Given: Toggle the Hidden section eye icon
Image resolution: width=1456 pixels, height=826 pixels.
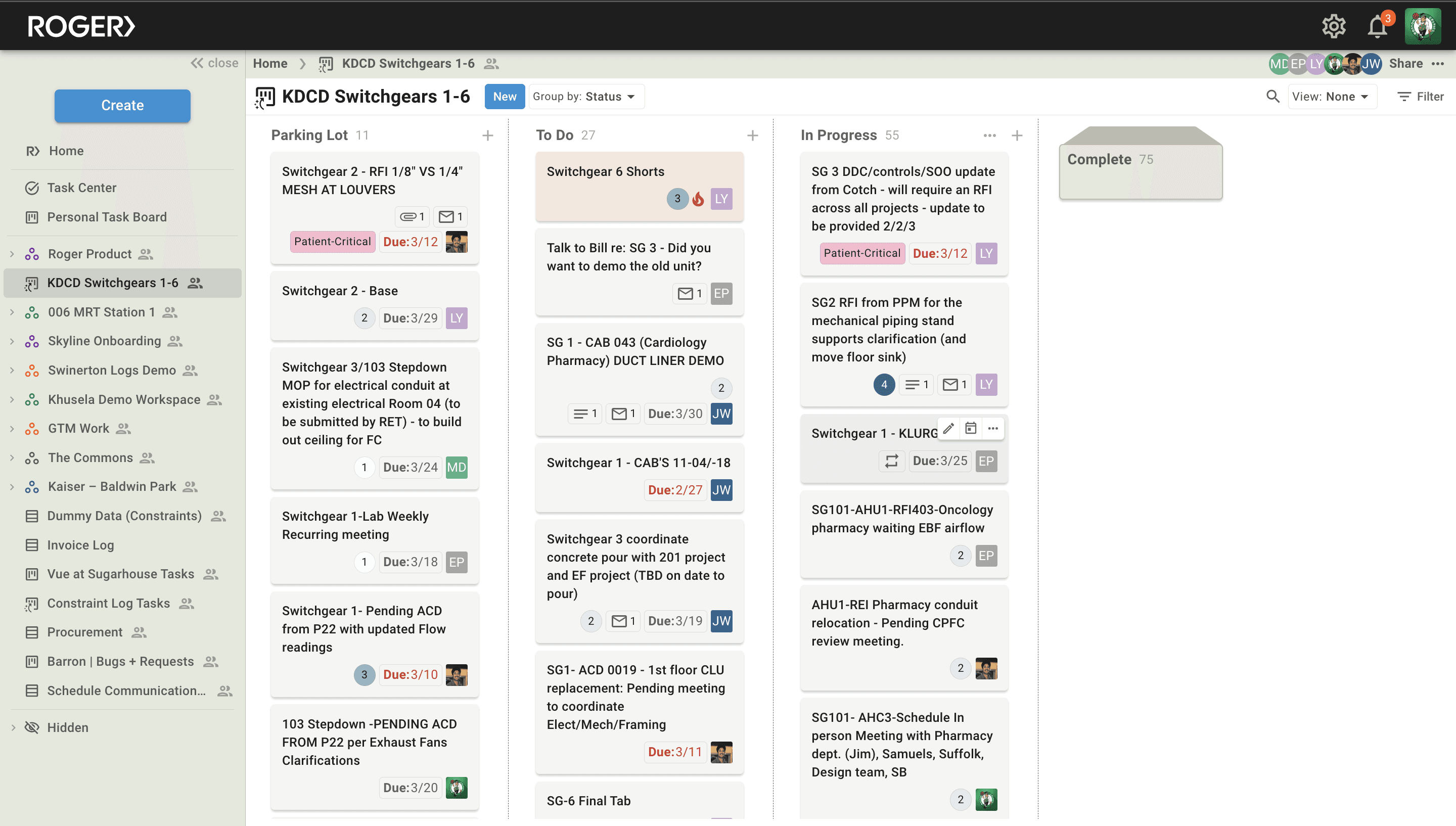Looking at the screenshot, I should tap(32, 727).
